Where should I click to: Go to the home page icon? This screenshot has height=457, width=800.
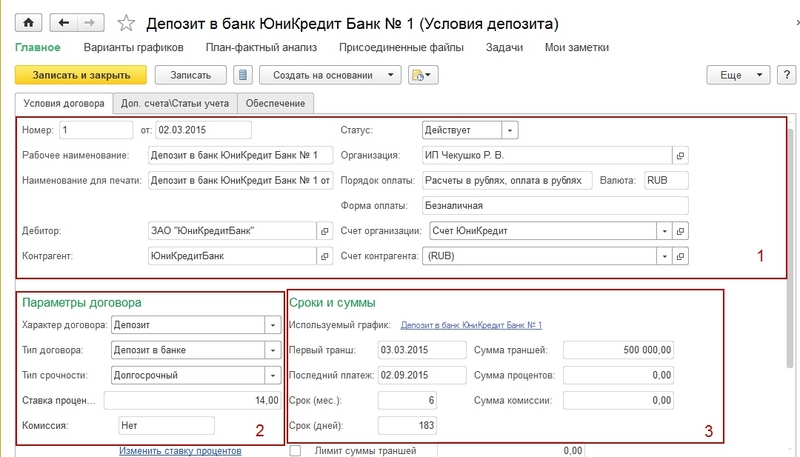pyautogui.click(x=29, y=22)
